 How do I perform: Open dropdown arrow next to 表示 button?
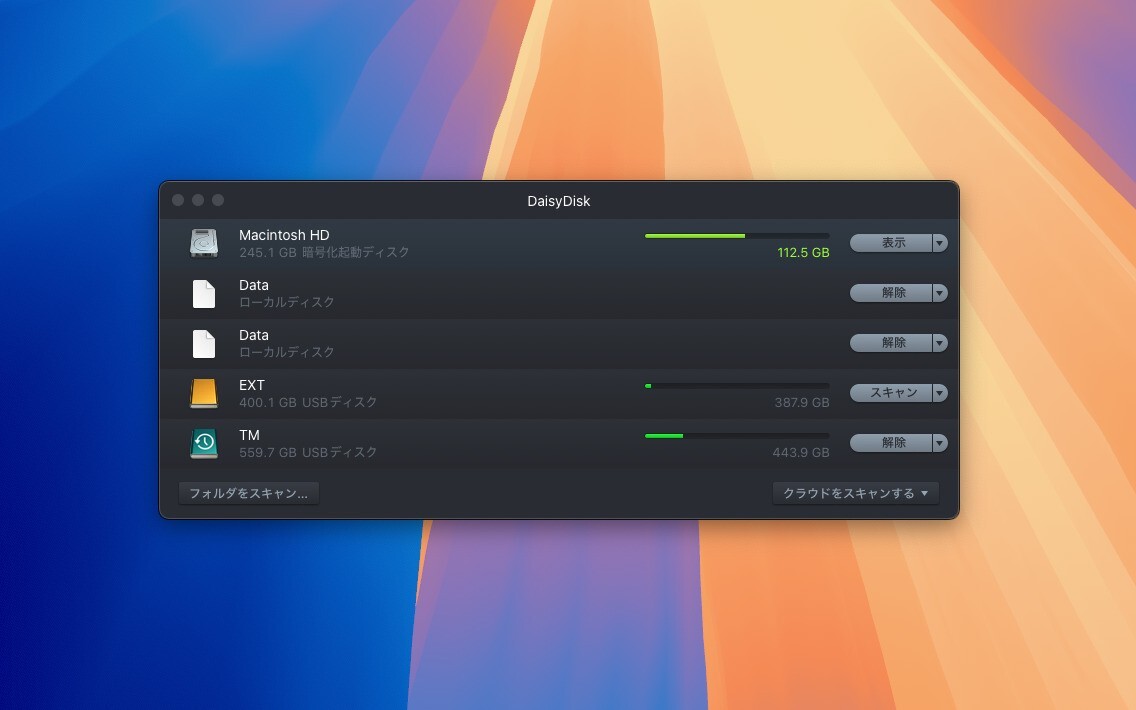click(x=940, y=243)
